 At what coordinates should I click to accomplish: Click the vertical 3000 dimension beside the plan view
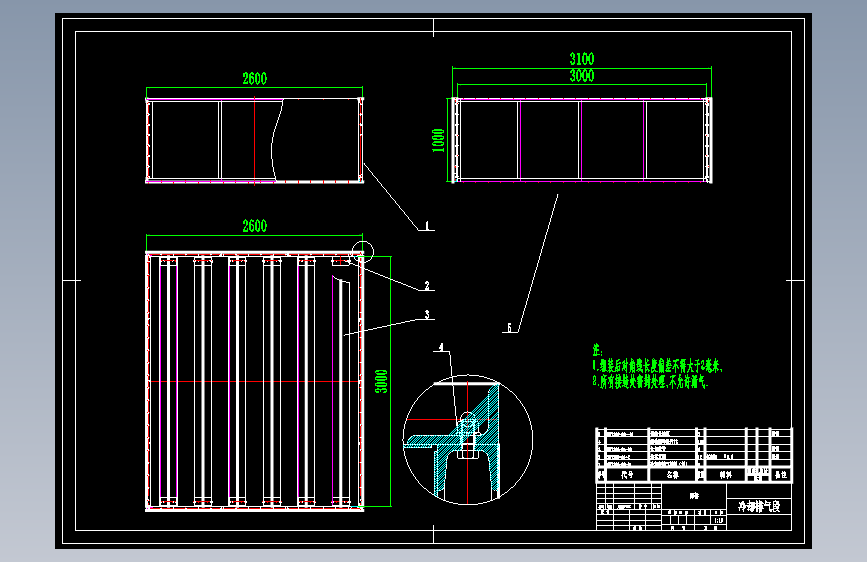[382, 382]
